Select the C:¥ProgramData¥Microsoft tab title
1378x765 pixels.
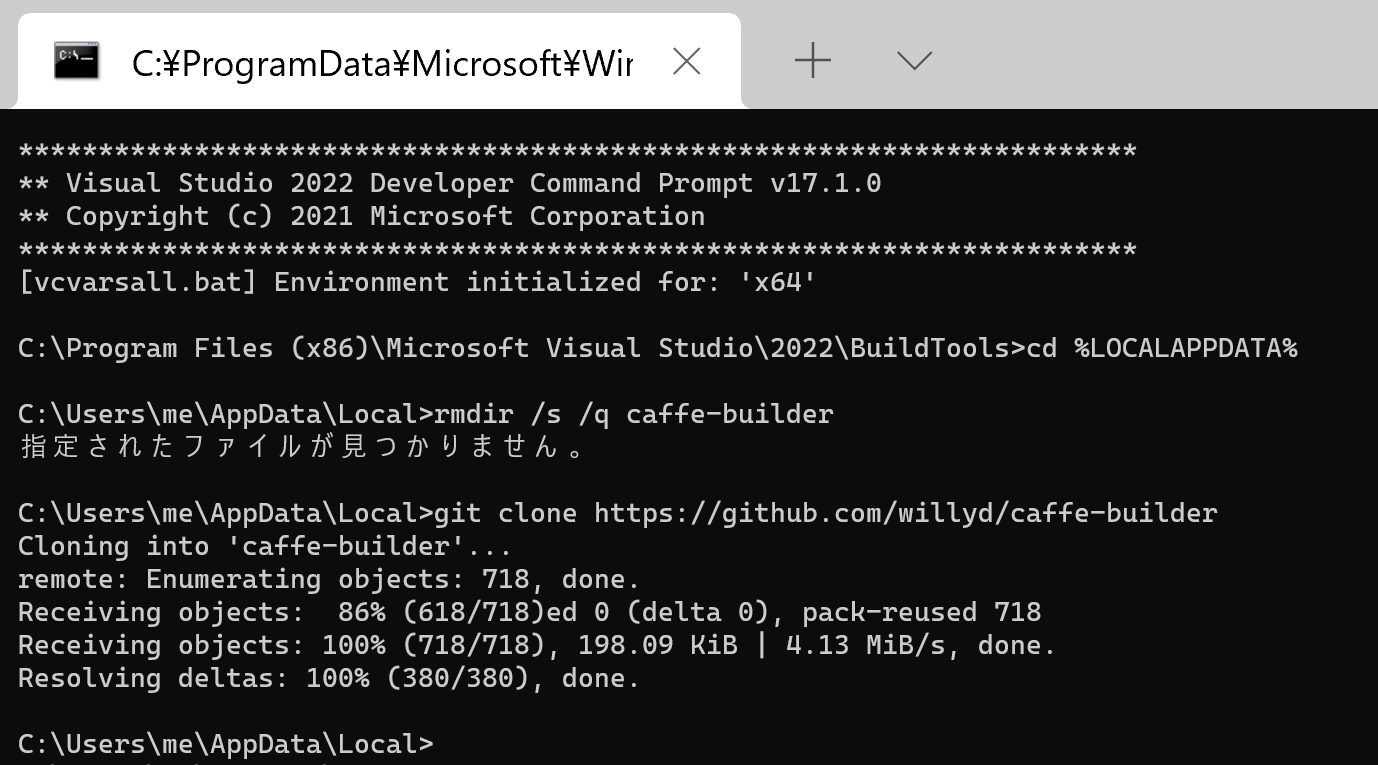point(382,64)
